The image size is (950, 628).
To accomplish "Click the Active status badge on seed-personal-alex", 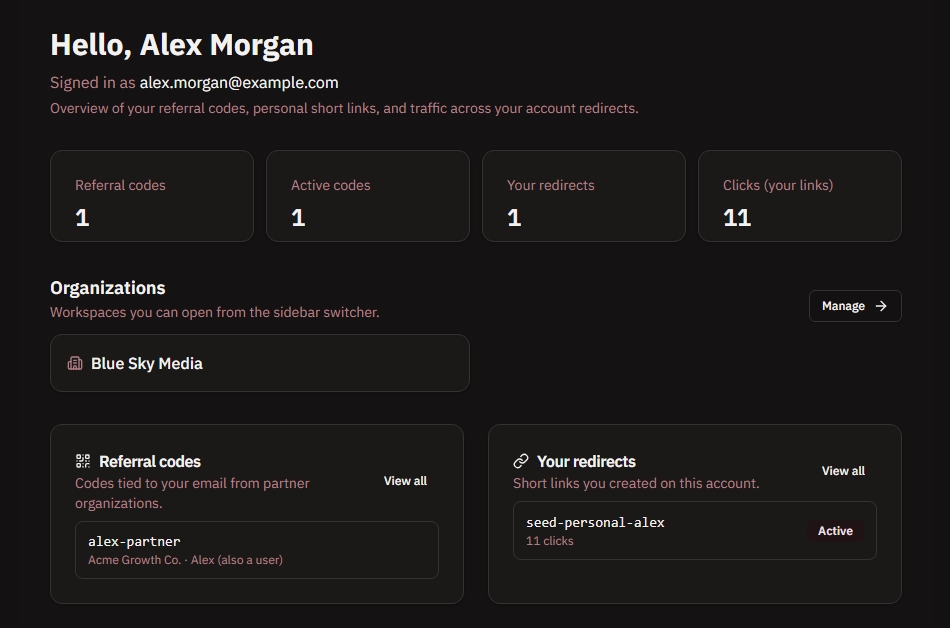I will pyautogui.click(x=835, y=531).
